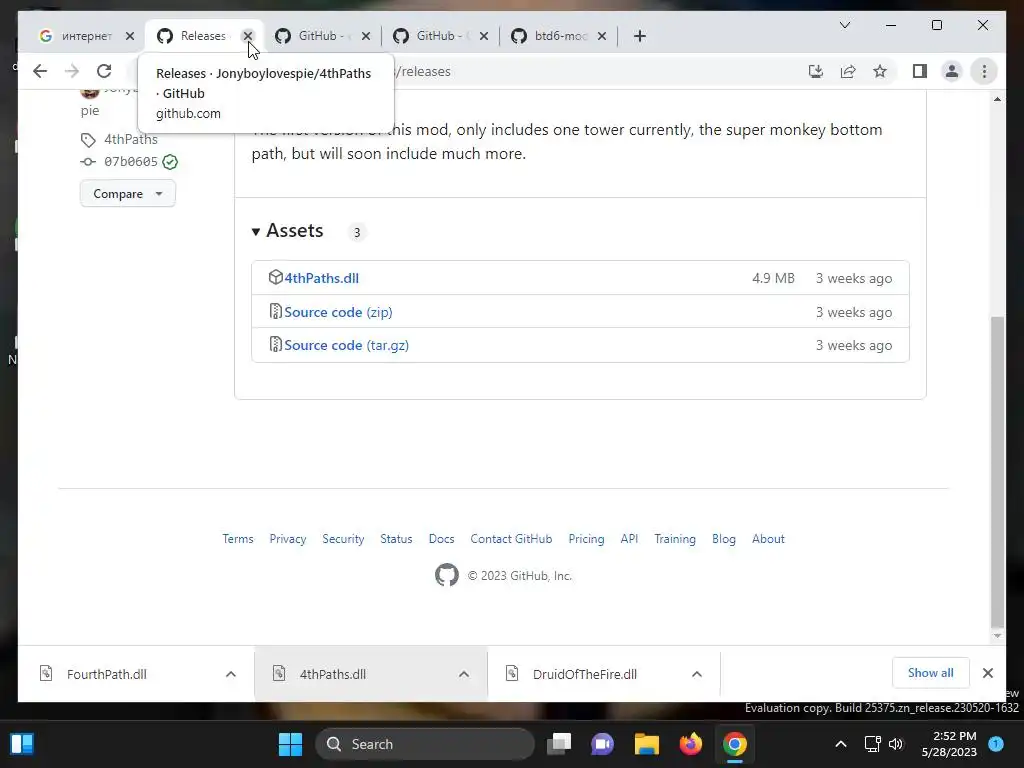
Task: Open the API footer link
Action: pos(630,539)
